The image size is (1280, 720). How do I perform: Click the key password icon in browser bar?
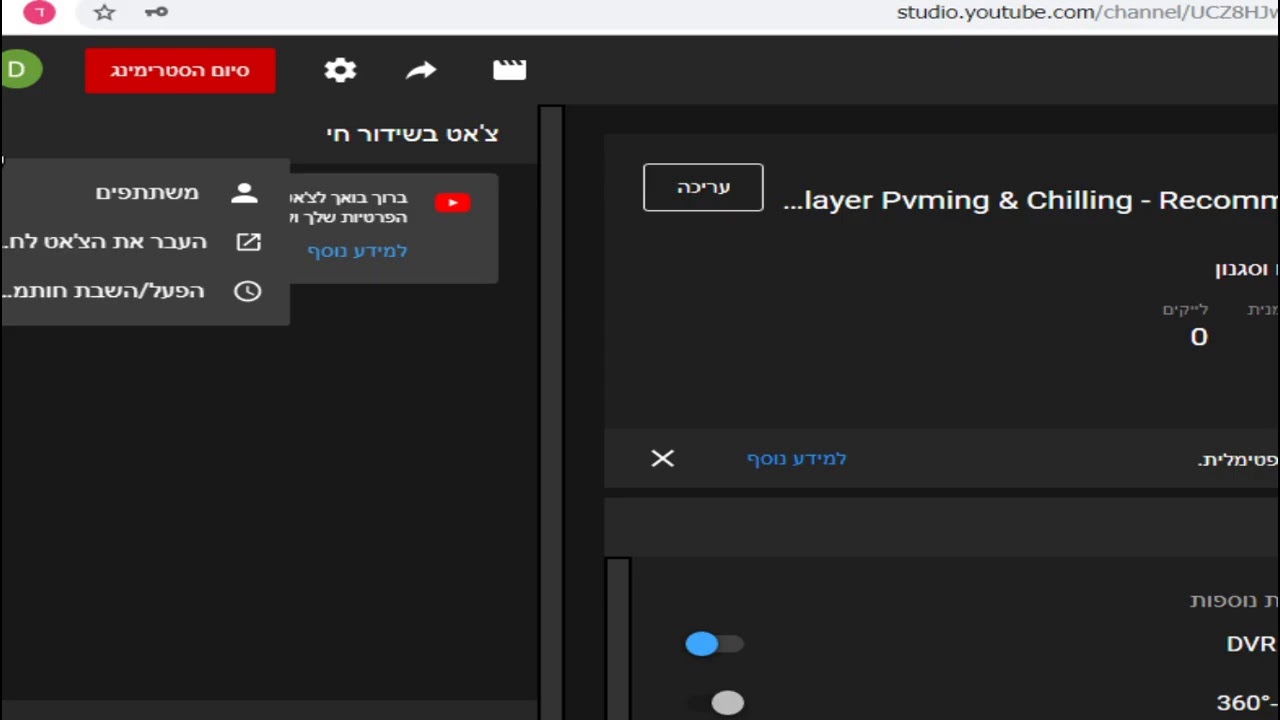point(156,13)
